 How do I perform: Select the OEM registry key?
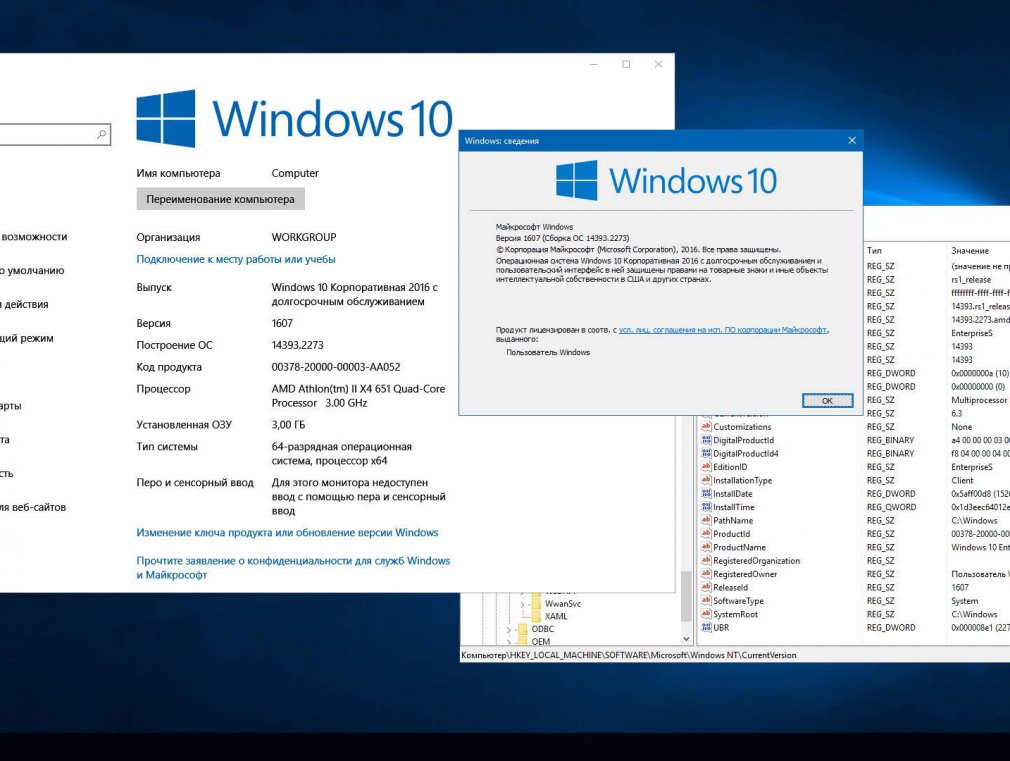(540, 641)
